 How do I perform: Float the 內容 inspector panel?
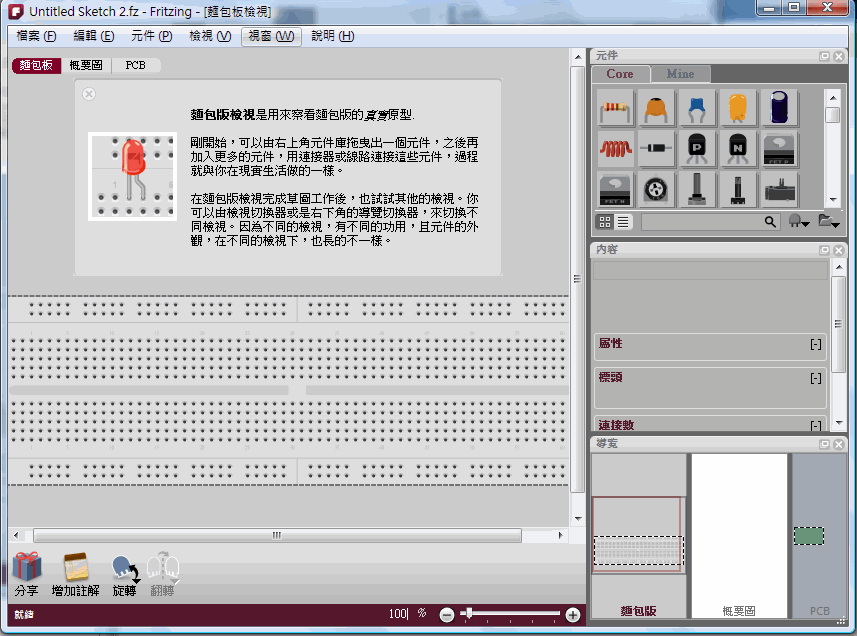click(x=825, y=250)
